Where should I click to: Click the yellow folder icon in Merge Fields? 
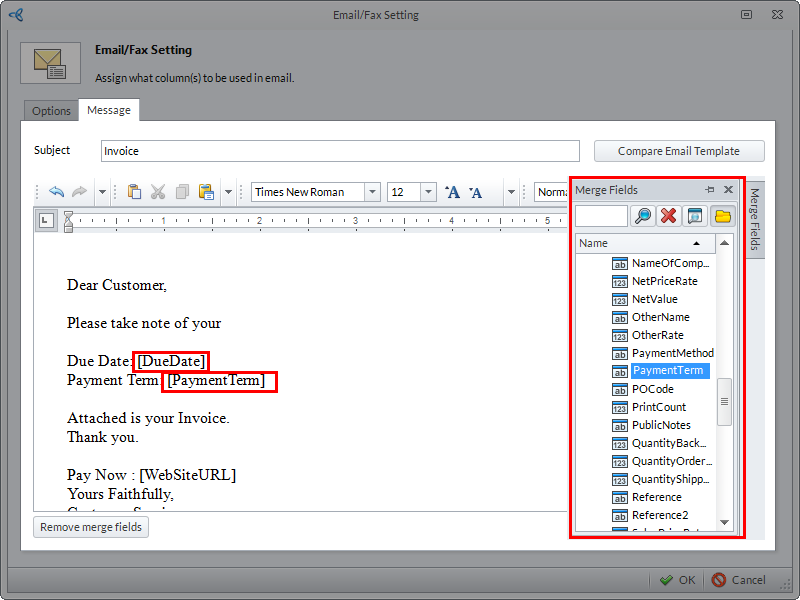pos(722,216)
